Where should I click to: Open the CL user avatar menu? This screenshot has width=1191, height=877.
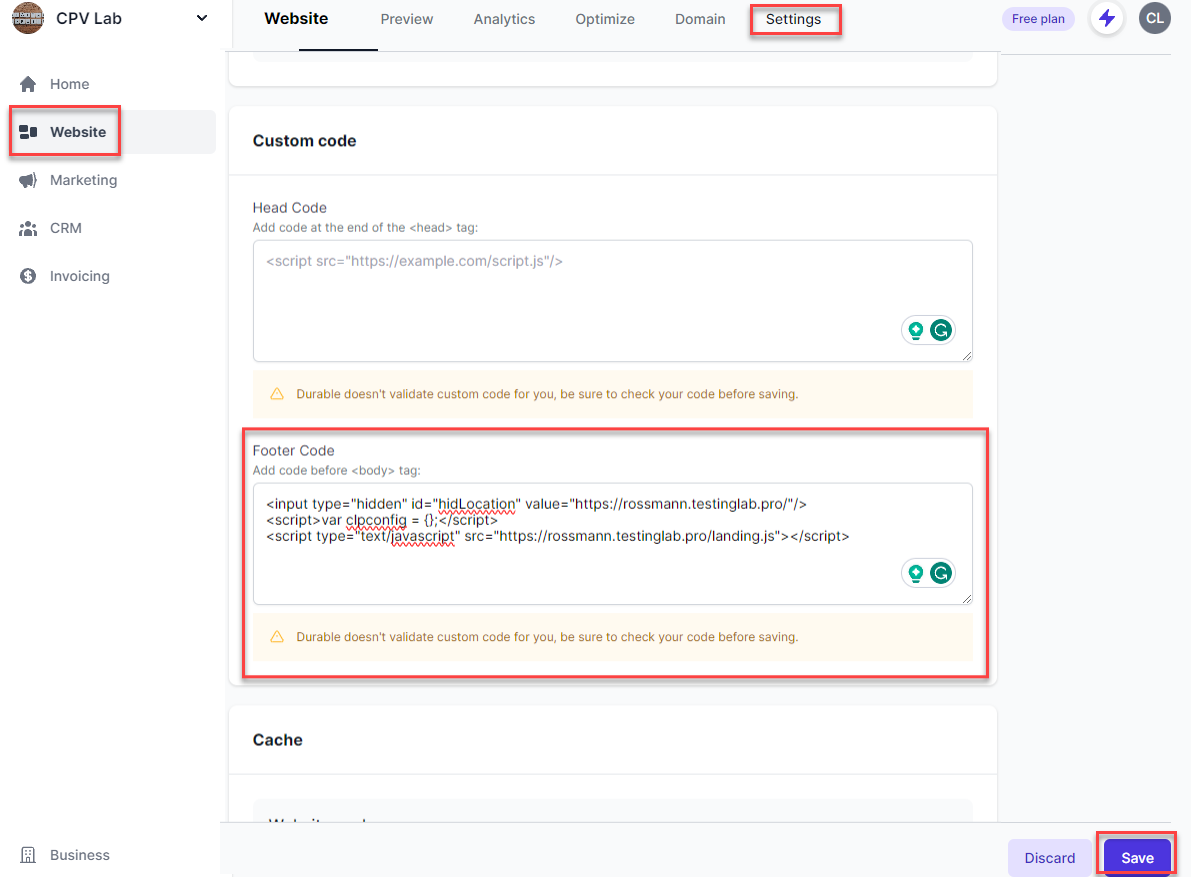click(x=1154, y=18)
